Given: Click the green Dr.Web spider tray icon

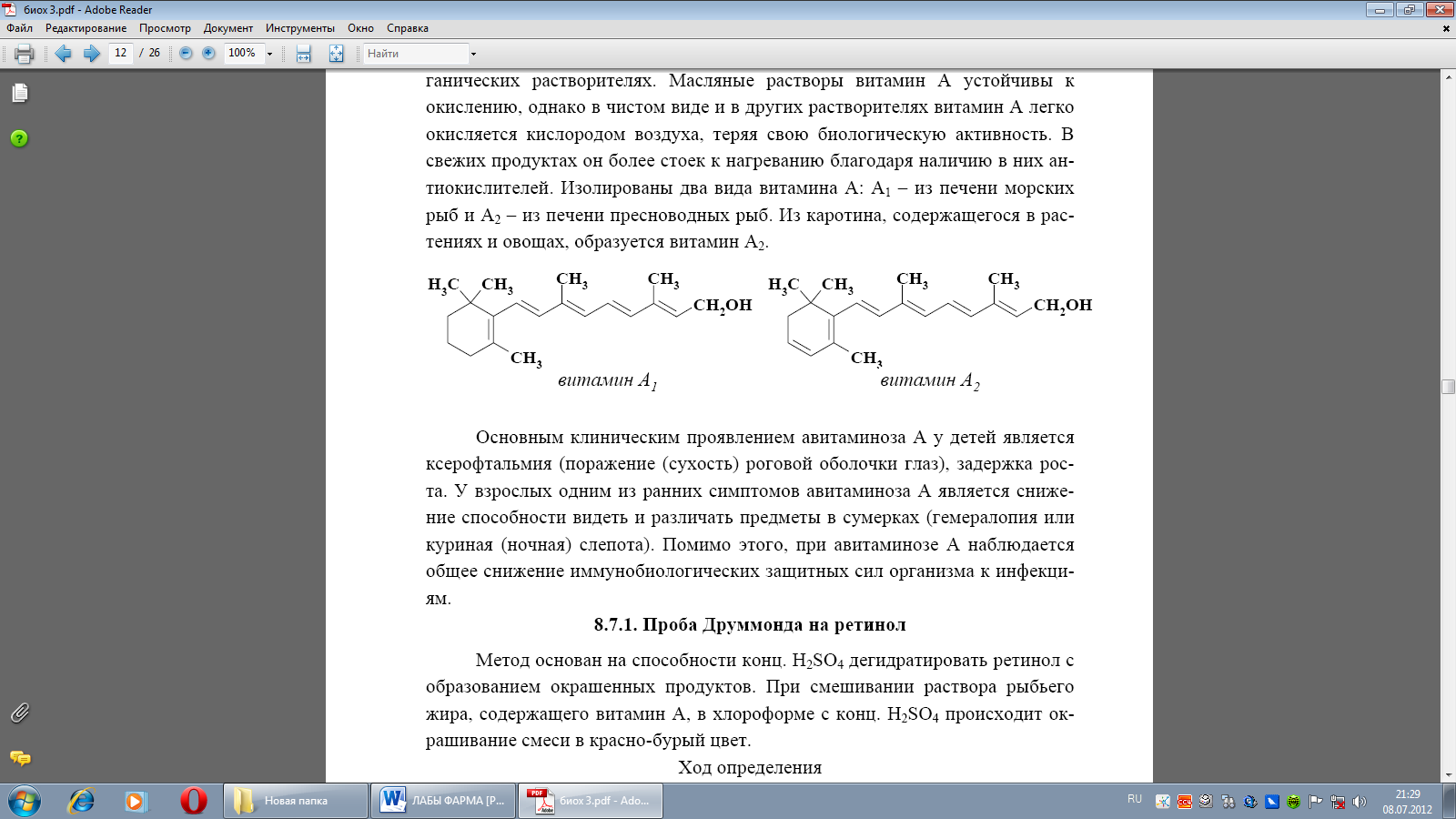Looking at the screenshot, I should click(1294, 802).
